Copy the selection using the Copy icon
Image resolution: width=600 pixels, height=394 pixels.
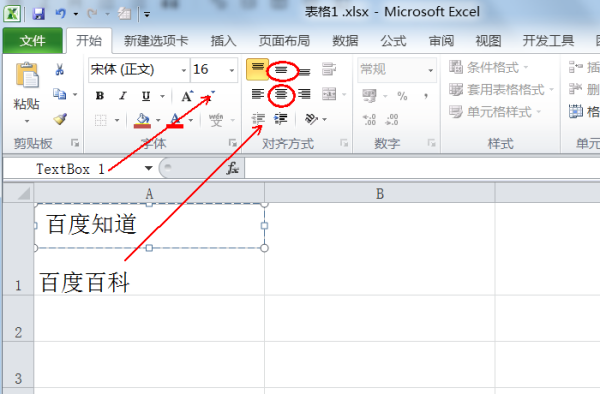point(59,94)
